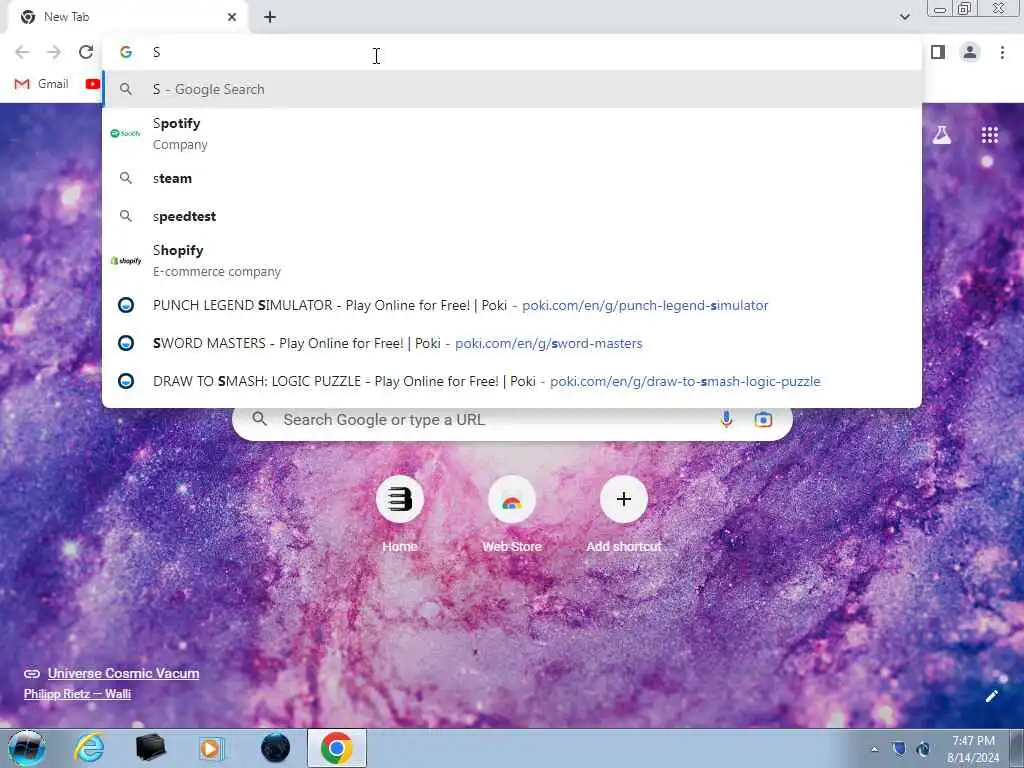This screenshot has width=1024, height=768.
Task: Open SWORD MASTERS Poki suggestion
Action: click(512, 343)
